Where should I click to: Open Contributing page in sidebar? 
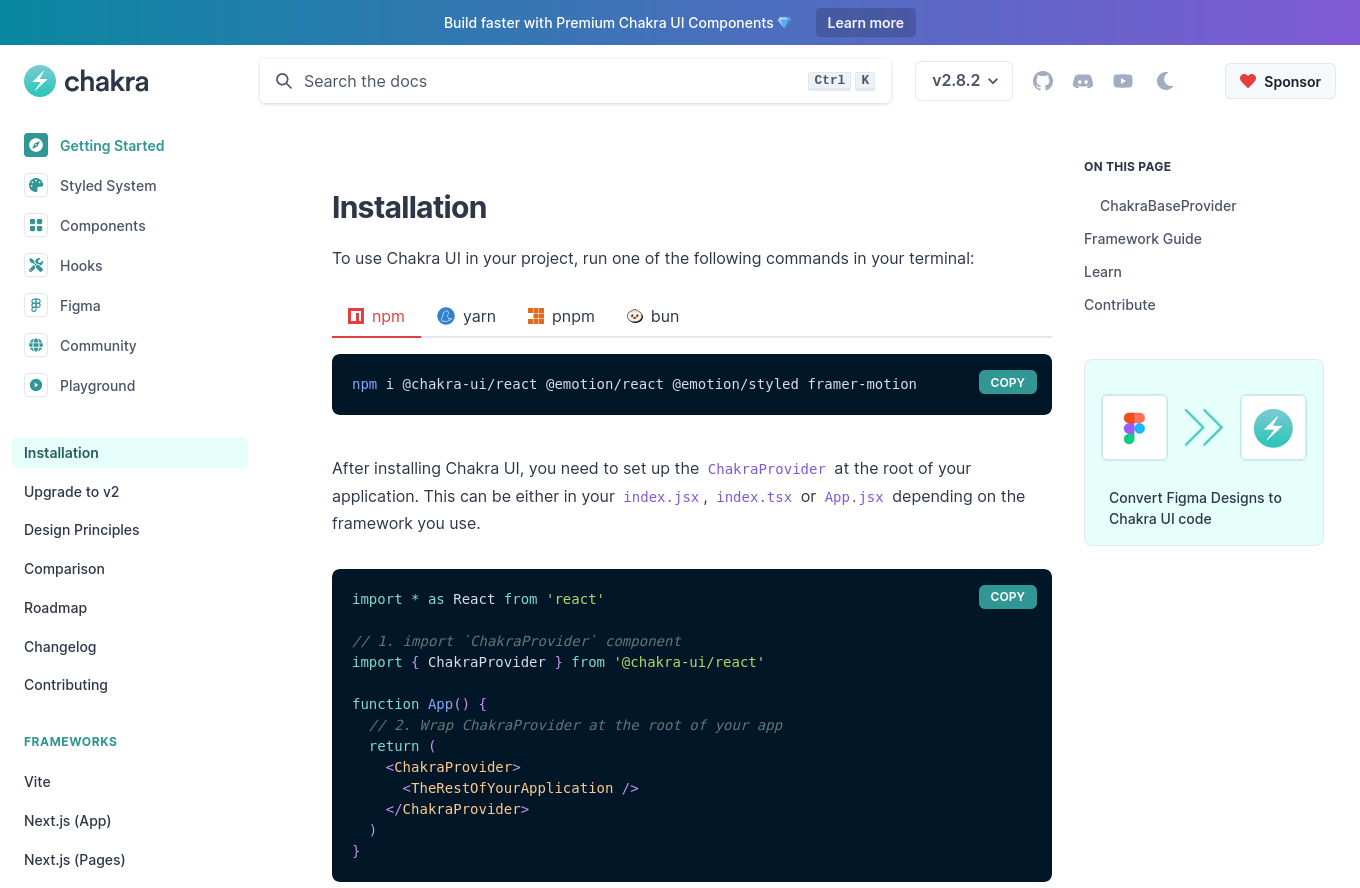(66, 685)
